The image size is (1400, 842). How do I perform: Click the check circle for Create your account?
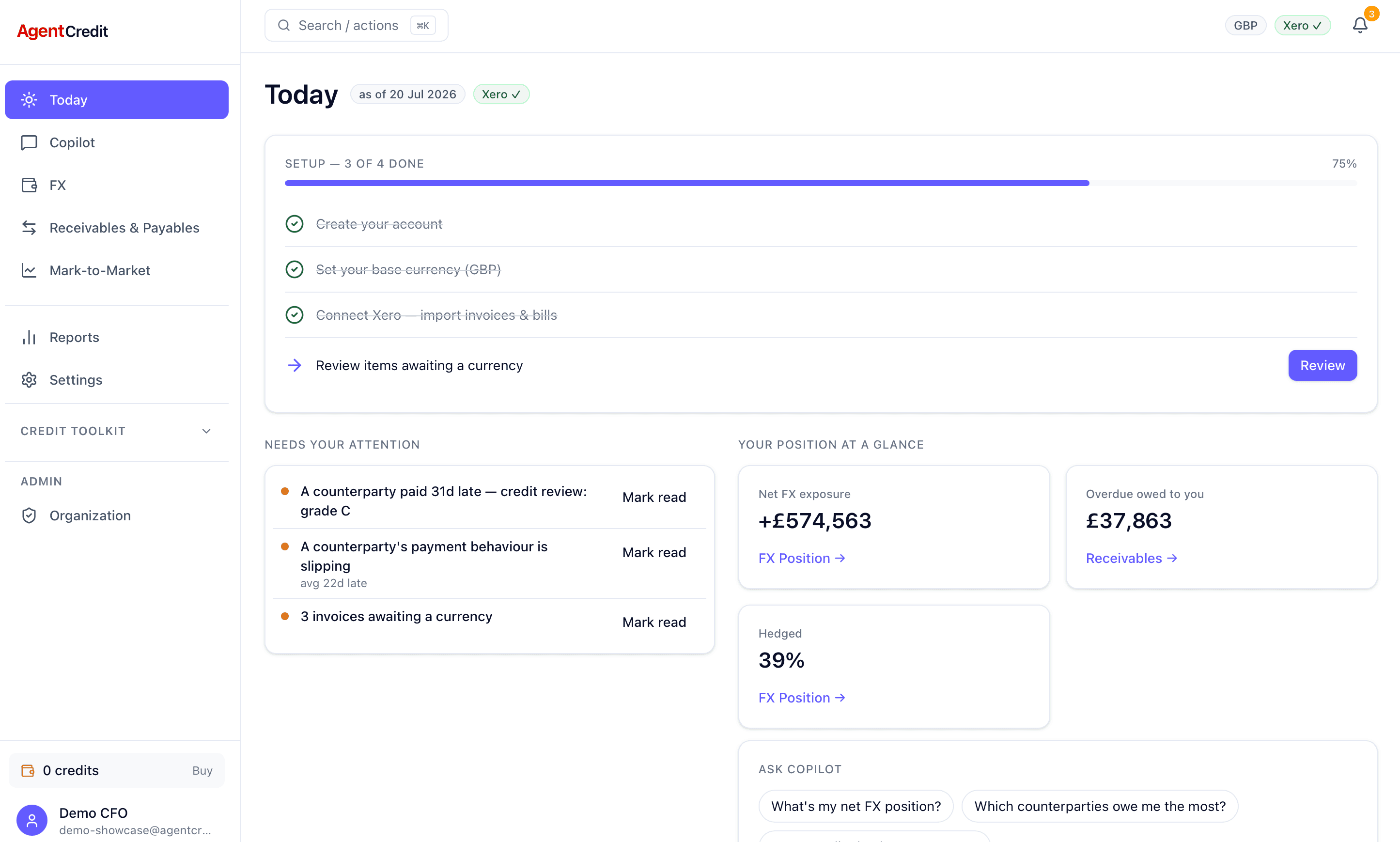point(295,224)
